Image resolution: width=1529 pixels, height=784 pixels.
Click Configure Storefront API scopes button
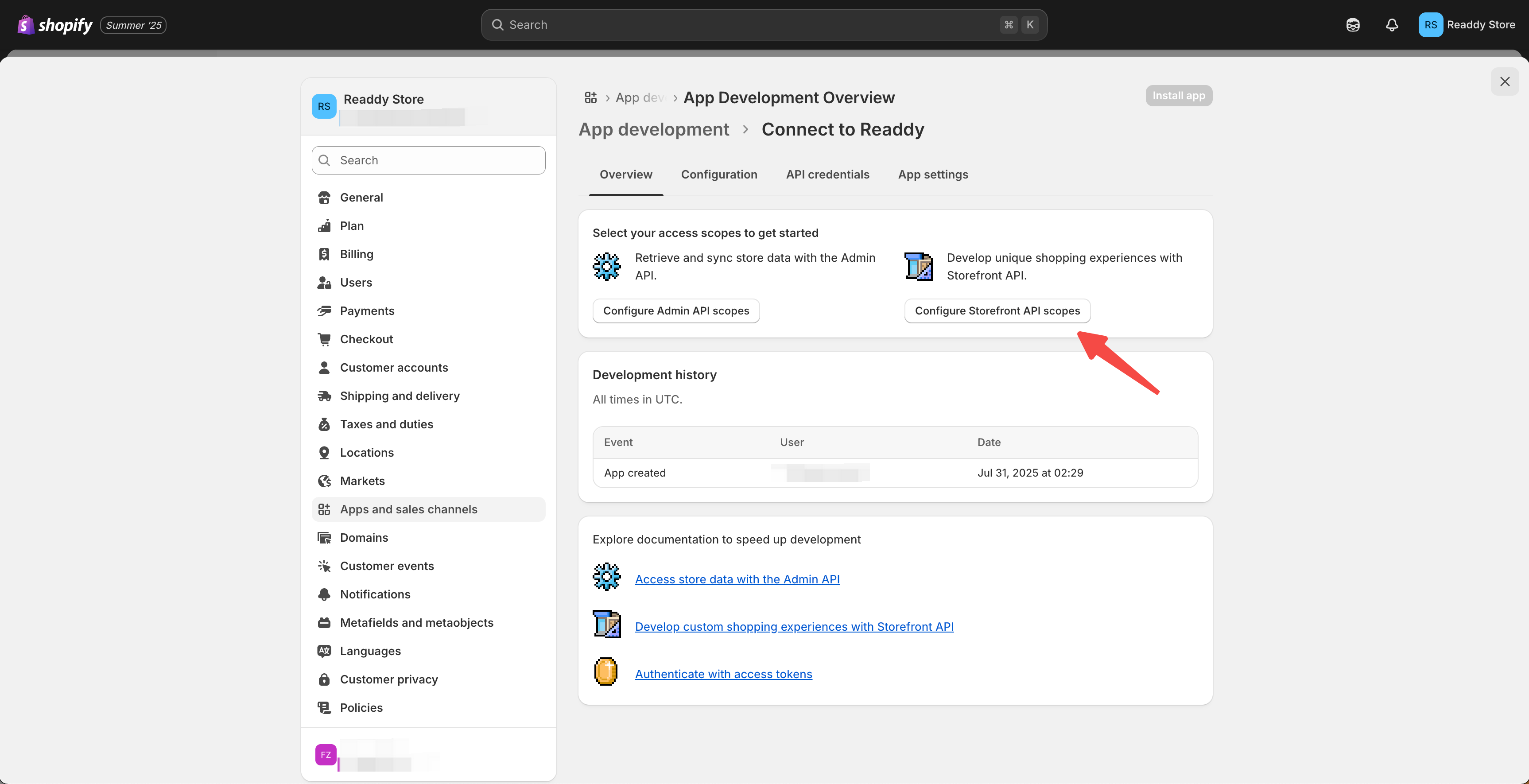[997, 311]
